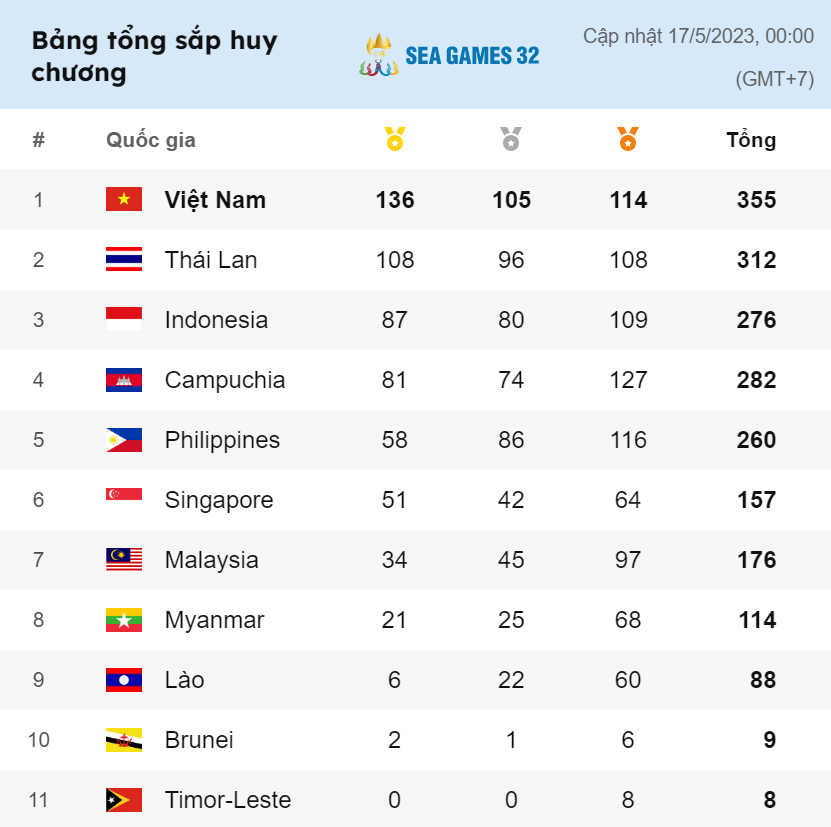The width and height of the screenshot is (831, 827).
Task: Click the Philippines flag icon
Action: [x=124, y=439]
